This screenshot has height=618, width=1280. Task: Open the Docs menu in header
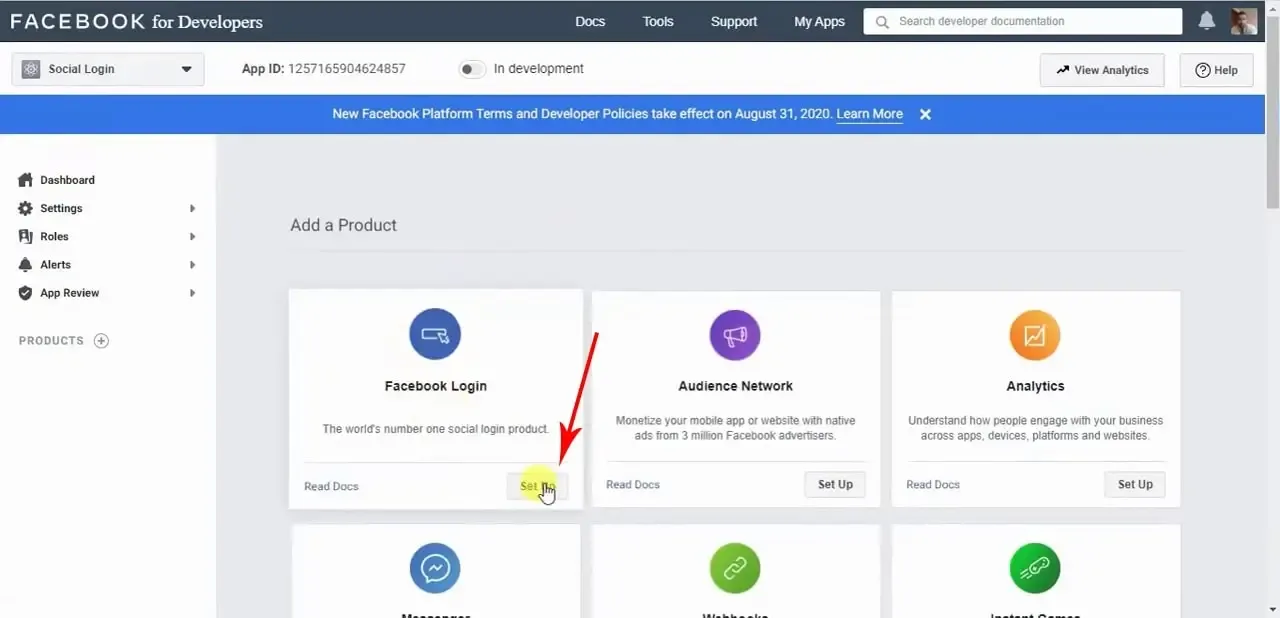coord(590,21)
